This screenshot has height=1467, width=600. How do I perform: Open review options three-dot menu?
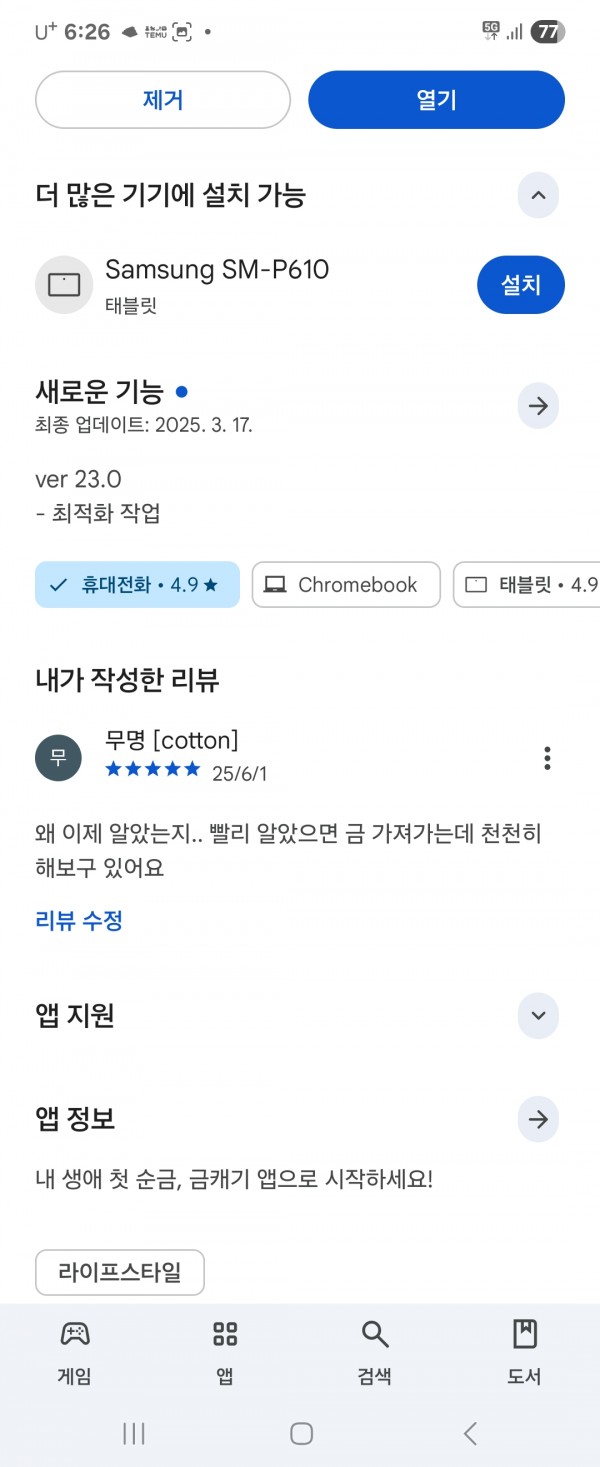pyautogui.click(x=547, y=758)
